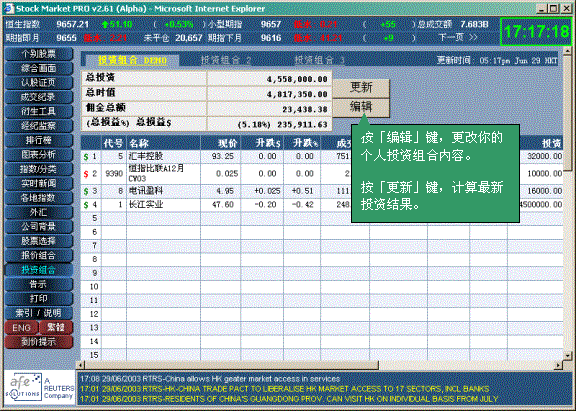Image resolution: width=576 pixels, height=411 pixels.
Task: Switch language to 繁體
Action: click(56, 328)
